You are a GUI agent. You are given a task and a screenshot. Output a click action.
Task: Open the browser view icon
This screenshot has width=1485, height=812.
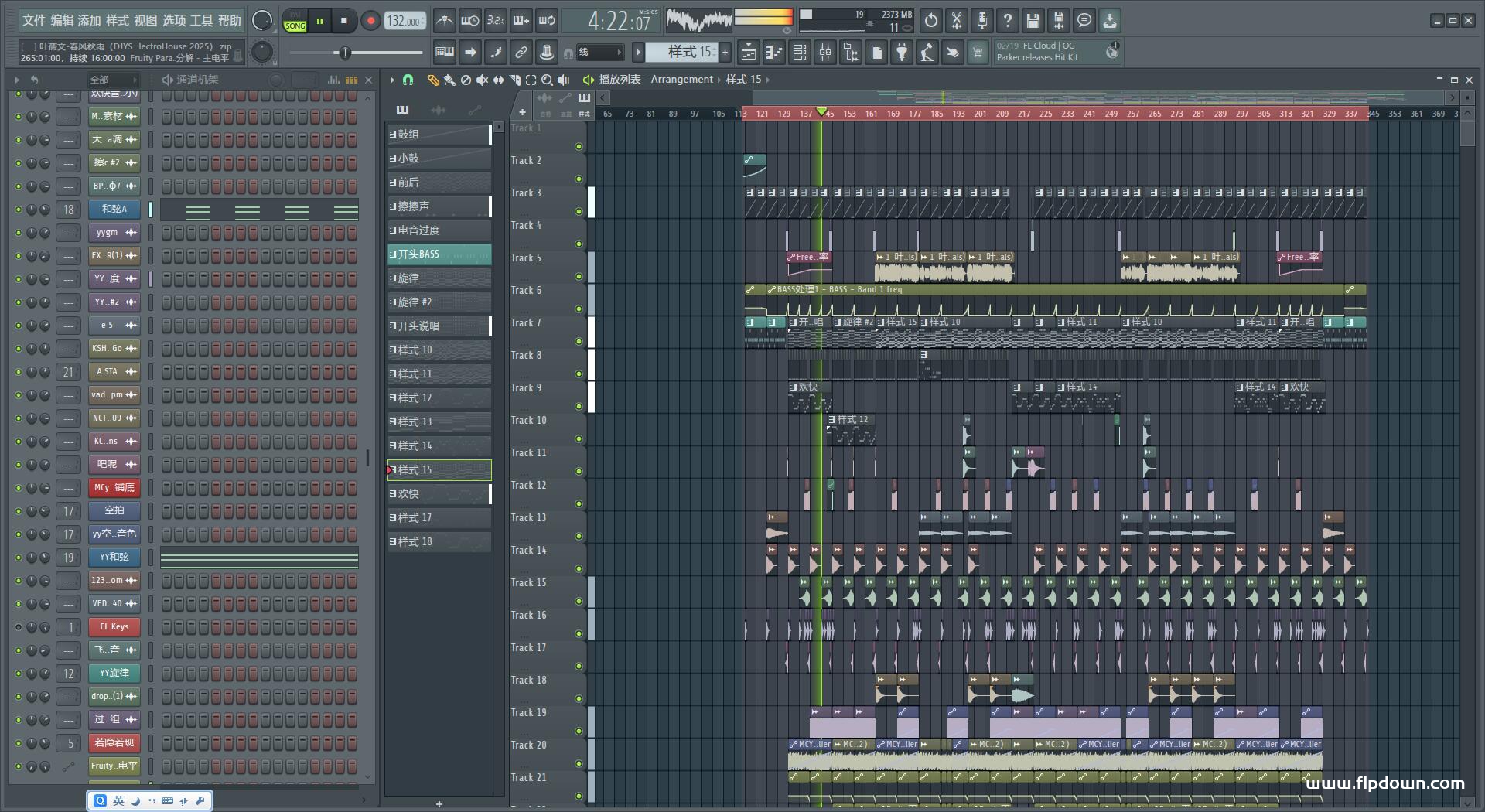(851, 53)
